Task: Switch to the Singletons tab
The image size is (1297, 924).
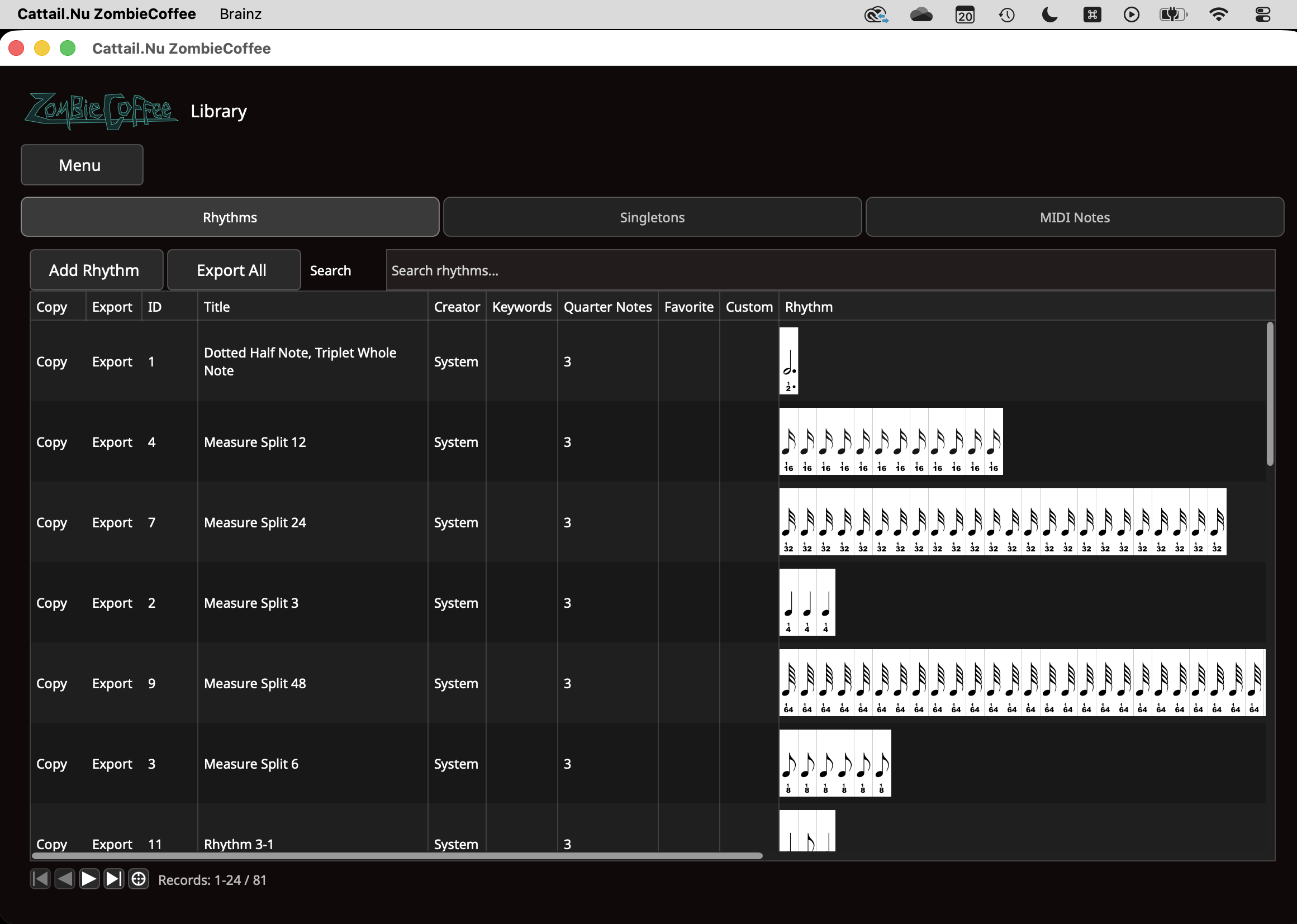Action: [652, 217]
